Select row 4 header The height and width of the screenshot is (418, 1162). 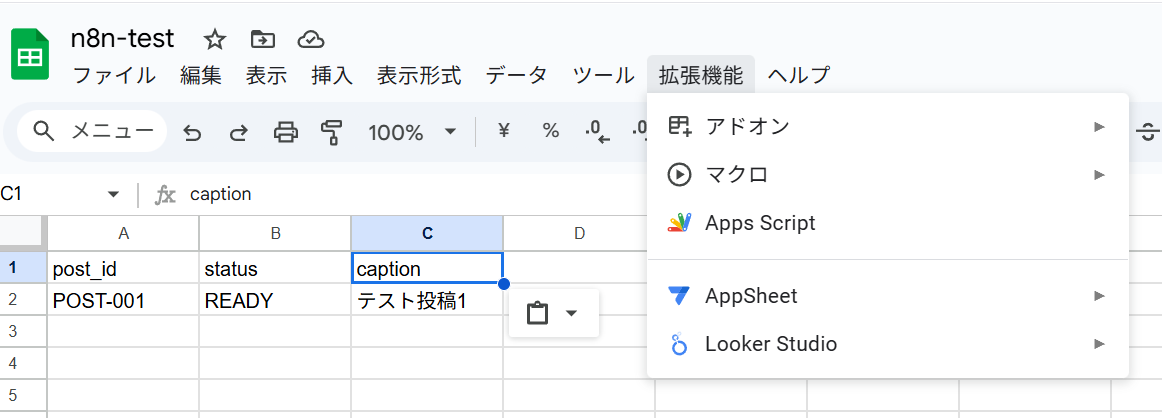pos(23,363)
